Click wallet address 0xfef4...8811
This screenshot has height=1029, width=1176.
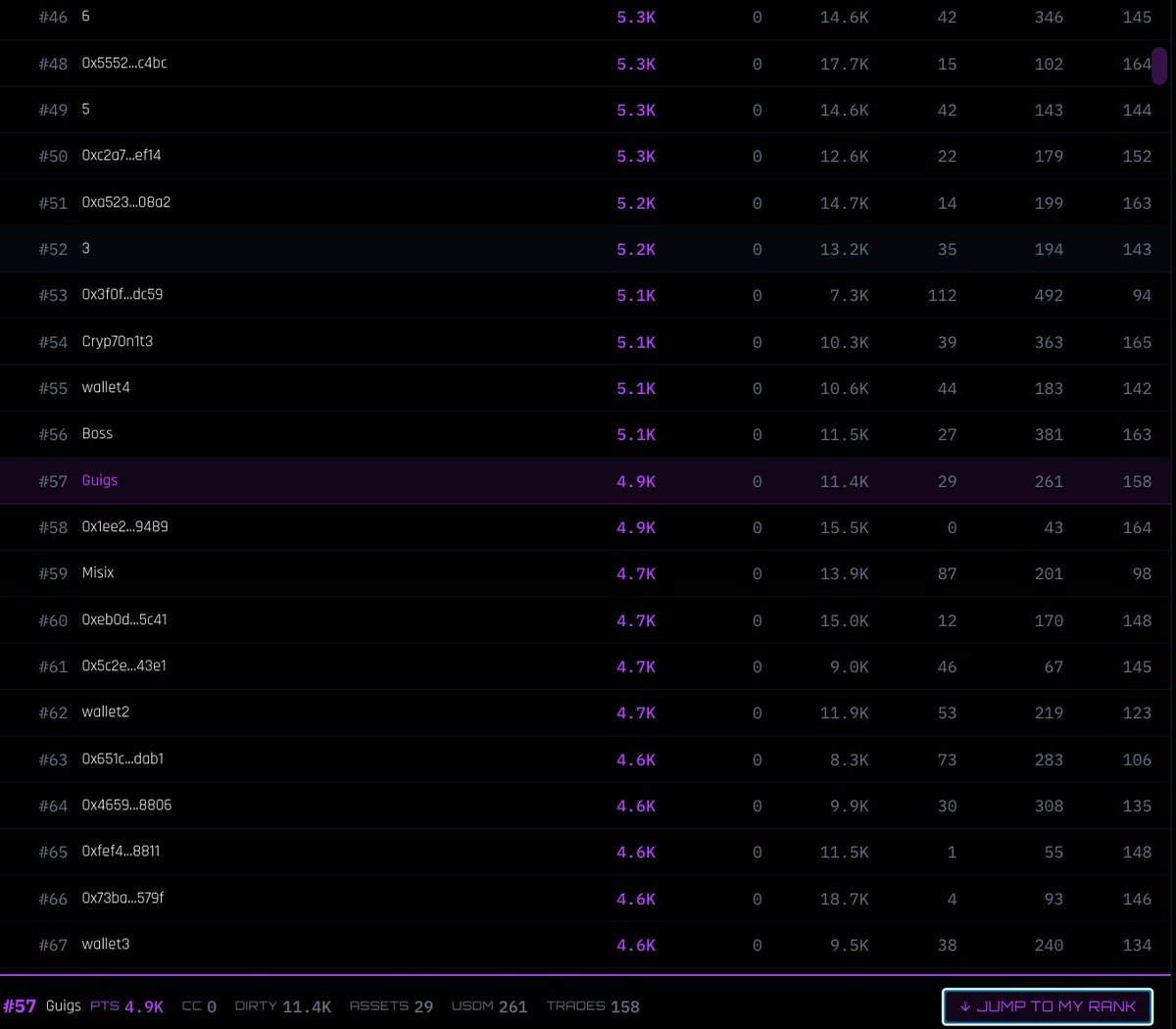point(121,851)
